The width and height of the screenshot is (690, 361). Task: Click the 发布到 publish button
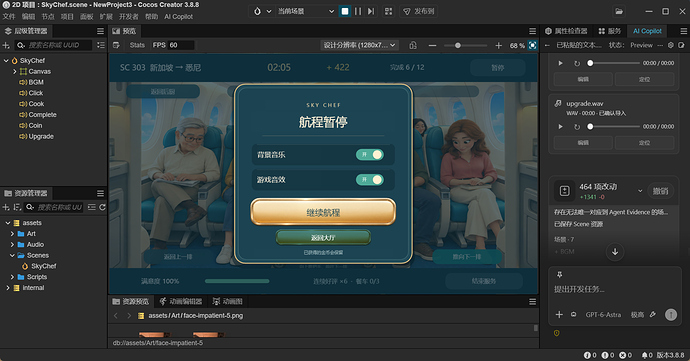pyautogui.click(x=419, y=11)
